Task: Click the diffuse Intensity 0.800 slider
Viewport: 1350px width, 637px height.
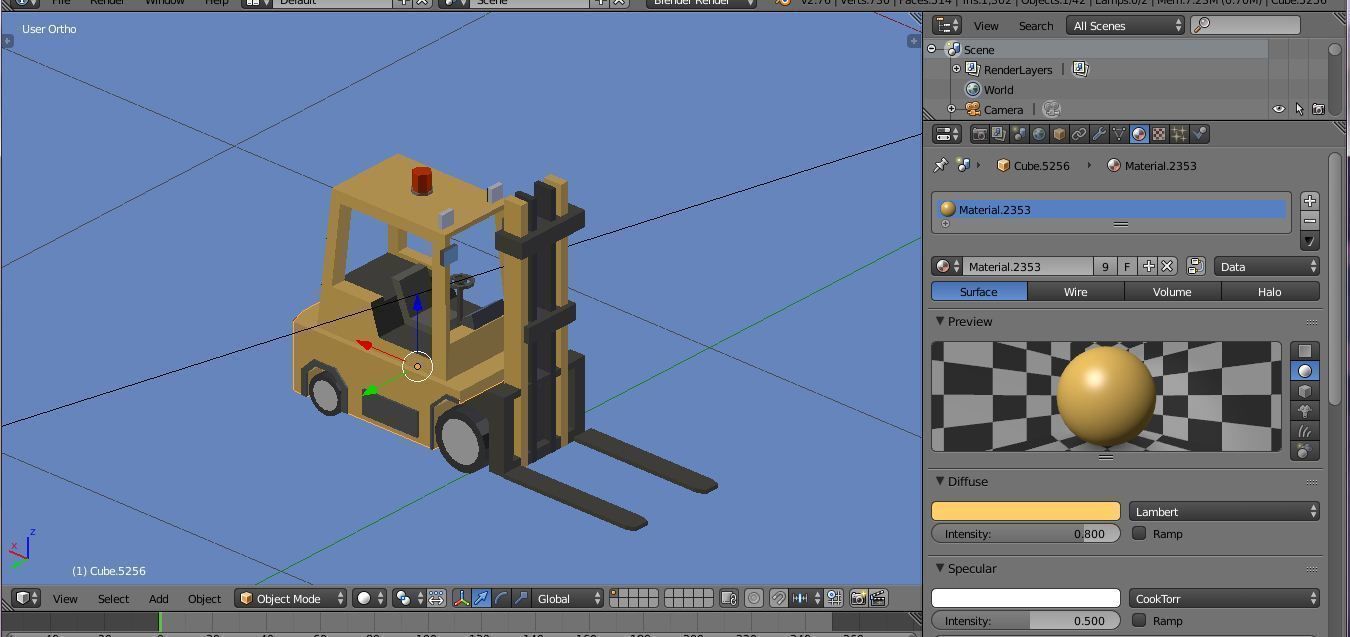Action: 1026,534
